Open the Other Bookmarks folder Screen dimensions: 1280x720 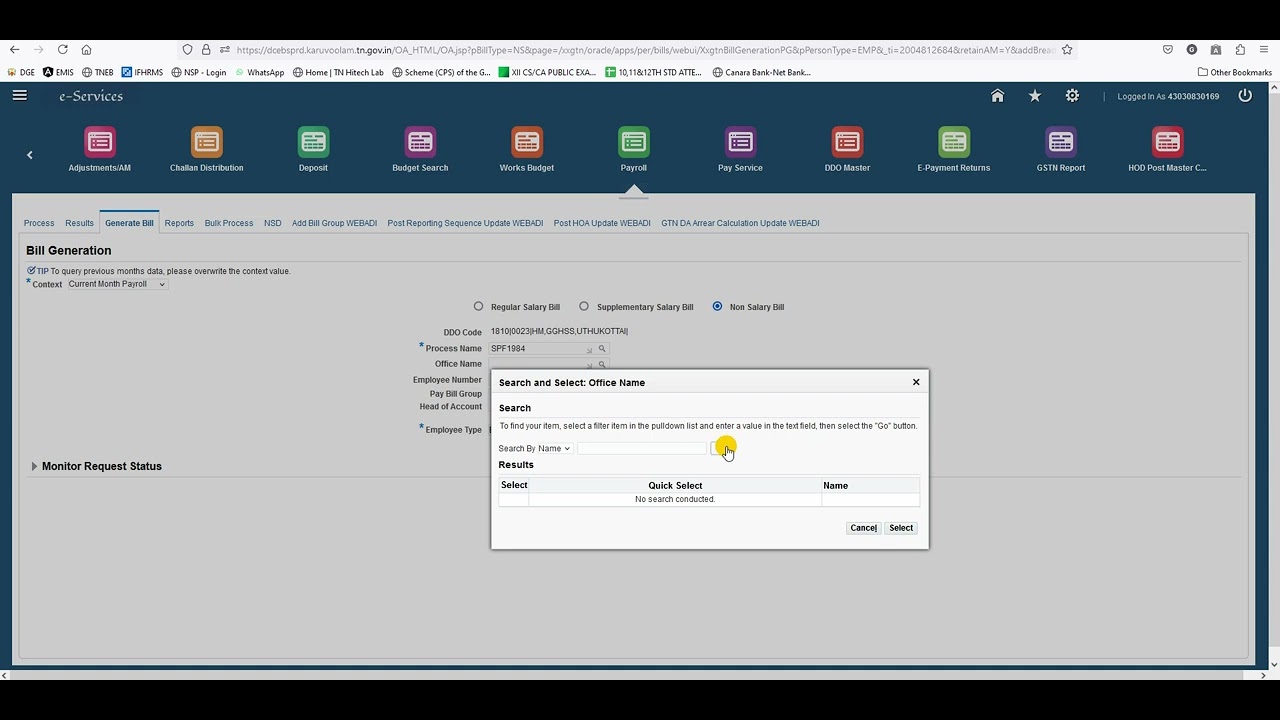(x=1235, y=72)
